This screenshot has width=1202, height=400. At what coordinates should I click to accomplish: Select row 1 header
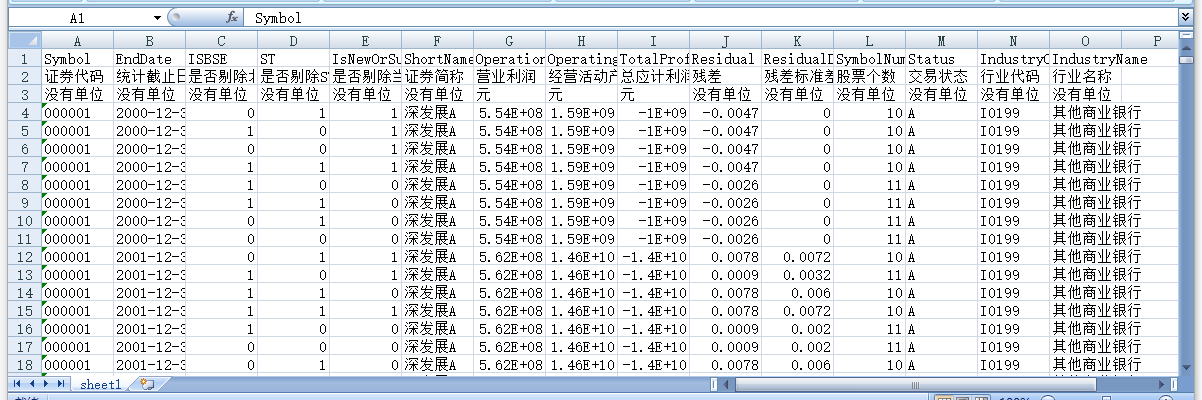(x=25, y=59)
